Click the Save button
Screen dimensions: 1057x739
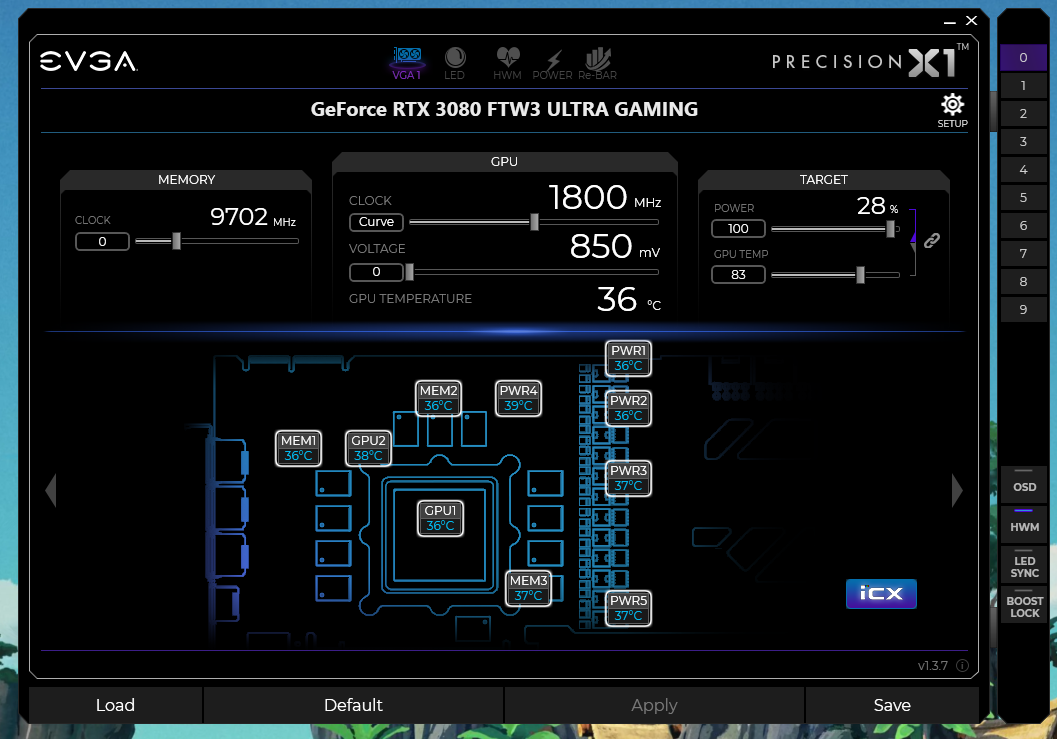click(x=892, y=705)
